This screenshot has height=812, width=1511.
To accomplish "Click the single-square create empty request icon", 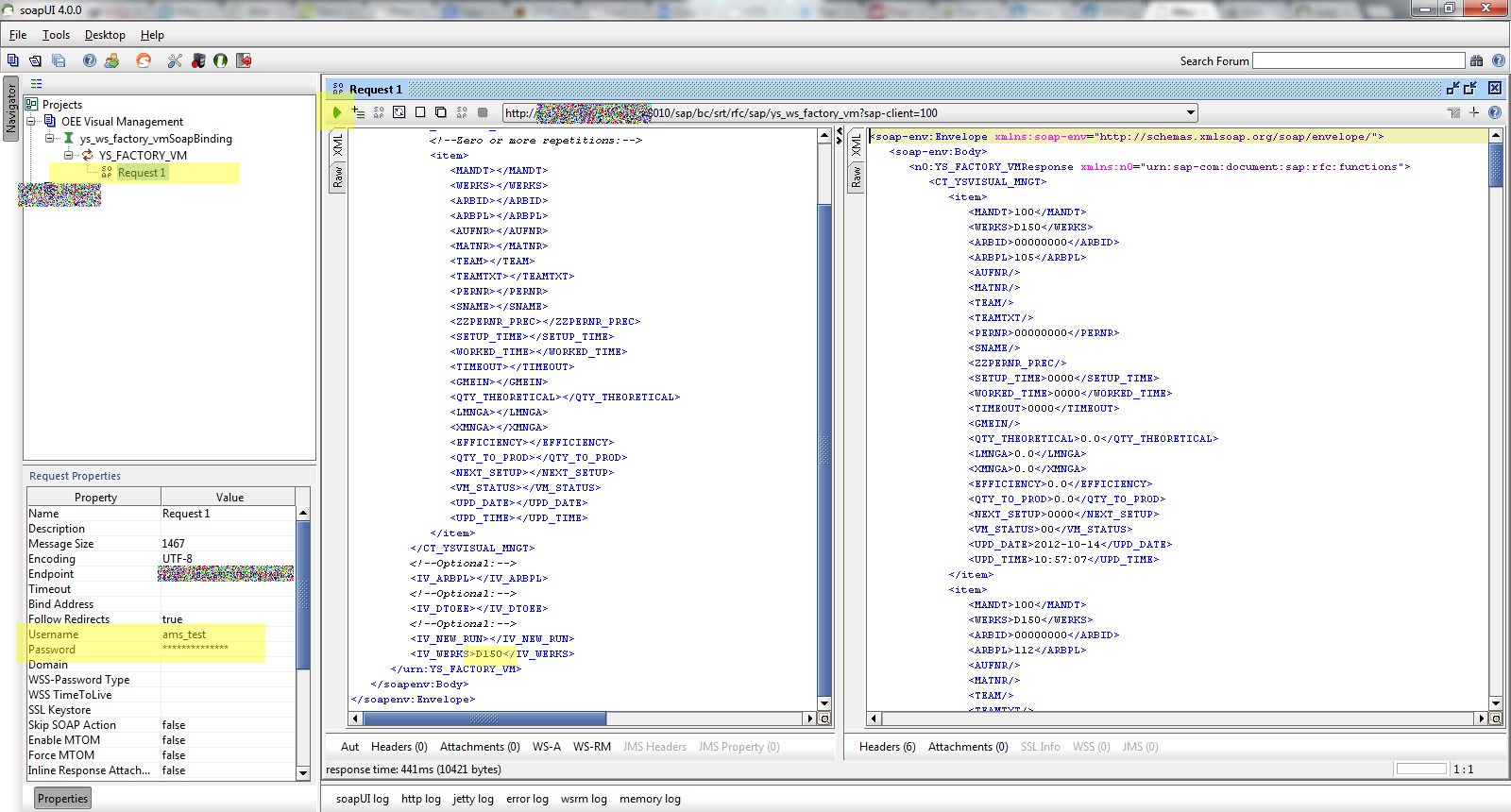I will coord(420,112).
